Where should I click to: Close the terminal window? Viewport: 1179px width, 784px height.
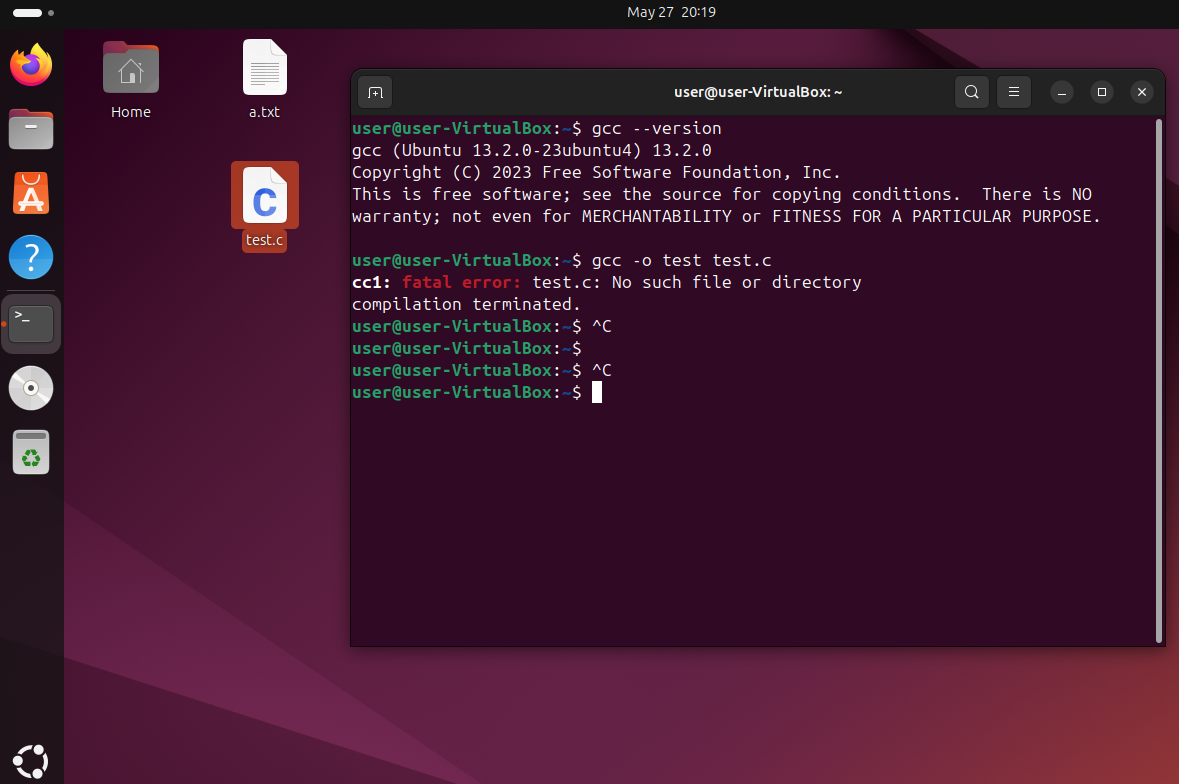[x=1141, y=92]
